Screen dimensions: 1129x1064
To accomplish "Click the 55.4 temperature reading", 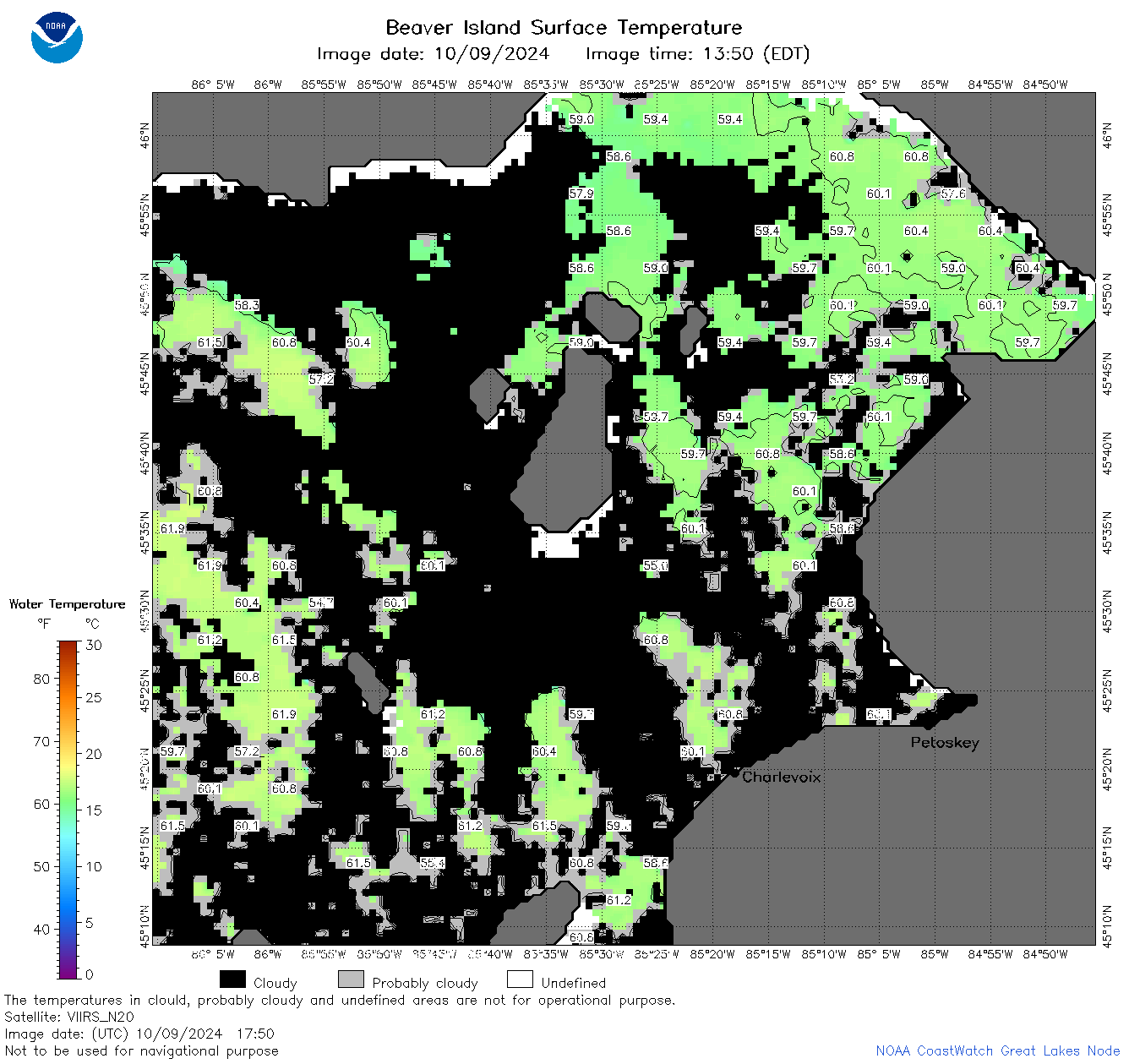I will coord(433,863).
